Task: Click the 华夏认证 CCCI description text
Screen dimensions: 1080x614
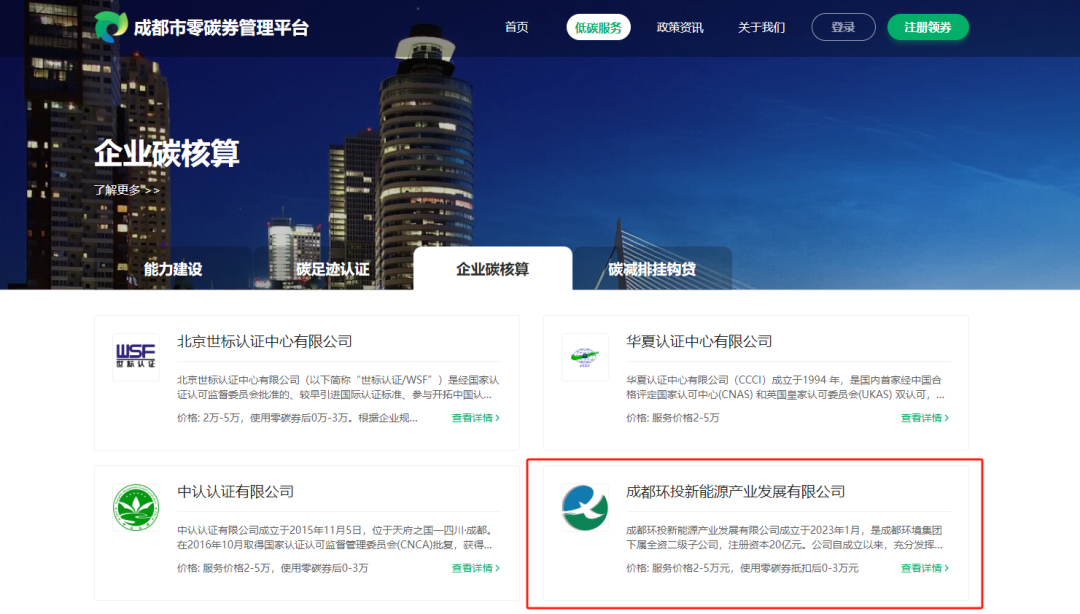Action: (x=785, y=387)
